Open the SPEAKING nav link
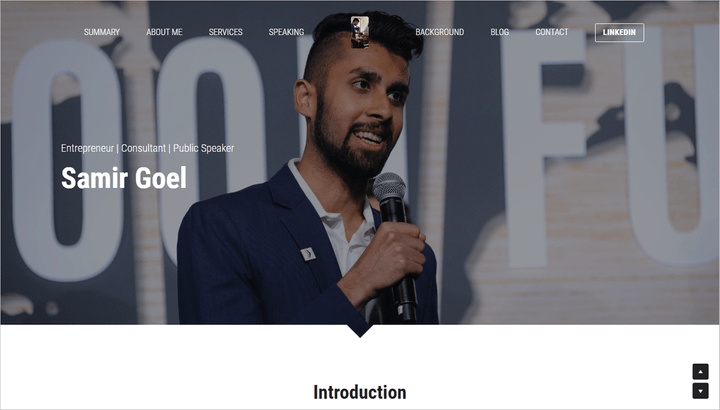The height and width of the screenshot is (410, 720). [x=286, y=32]
